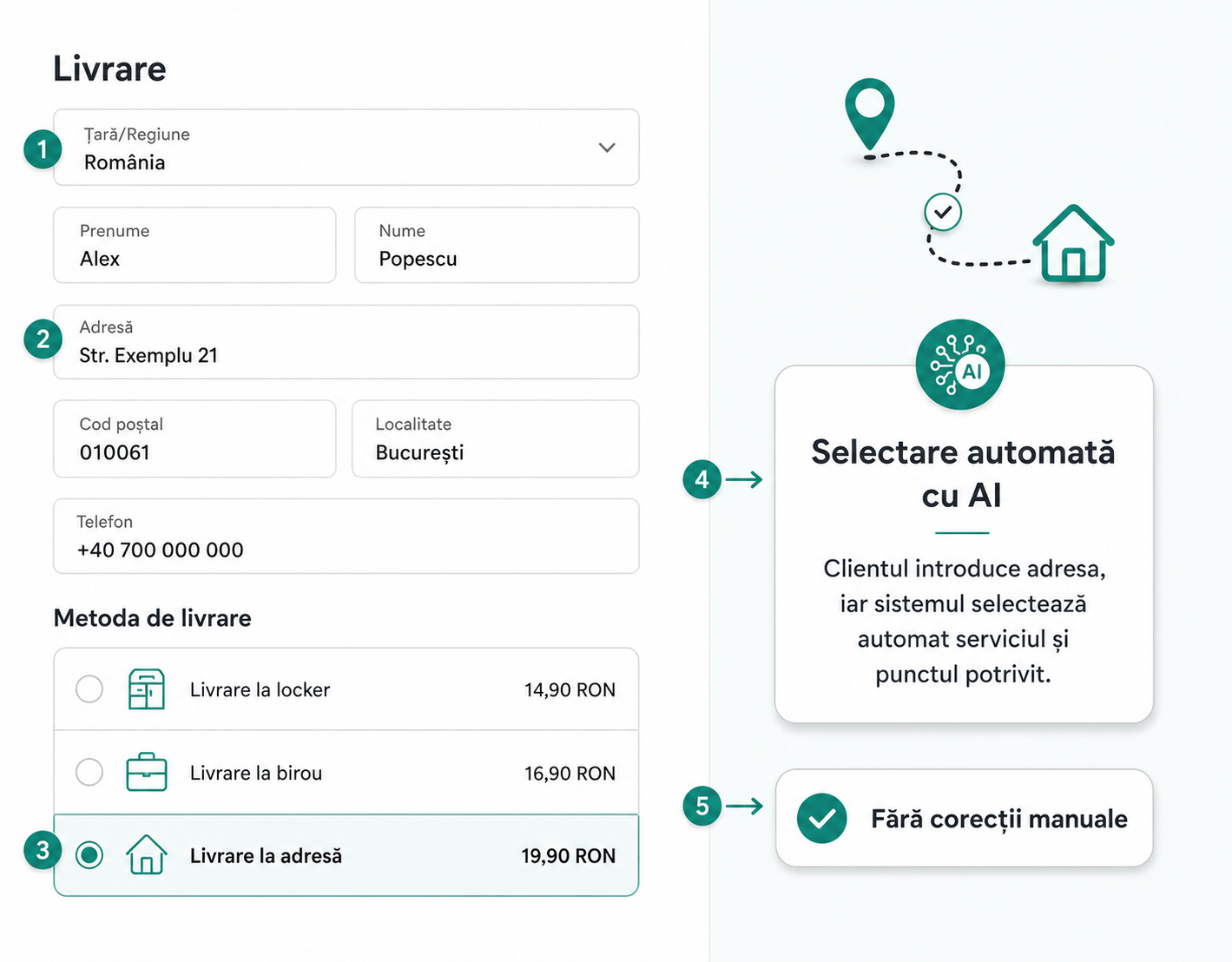Focus the Adresă input field

coord(346,342)
